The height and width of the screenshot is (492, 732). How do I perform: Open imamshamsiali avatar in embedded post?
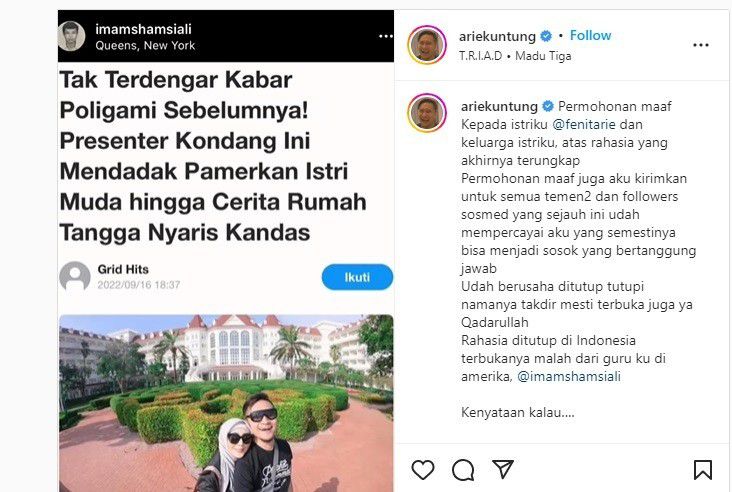(71, 36)
